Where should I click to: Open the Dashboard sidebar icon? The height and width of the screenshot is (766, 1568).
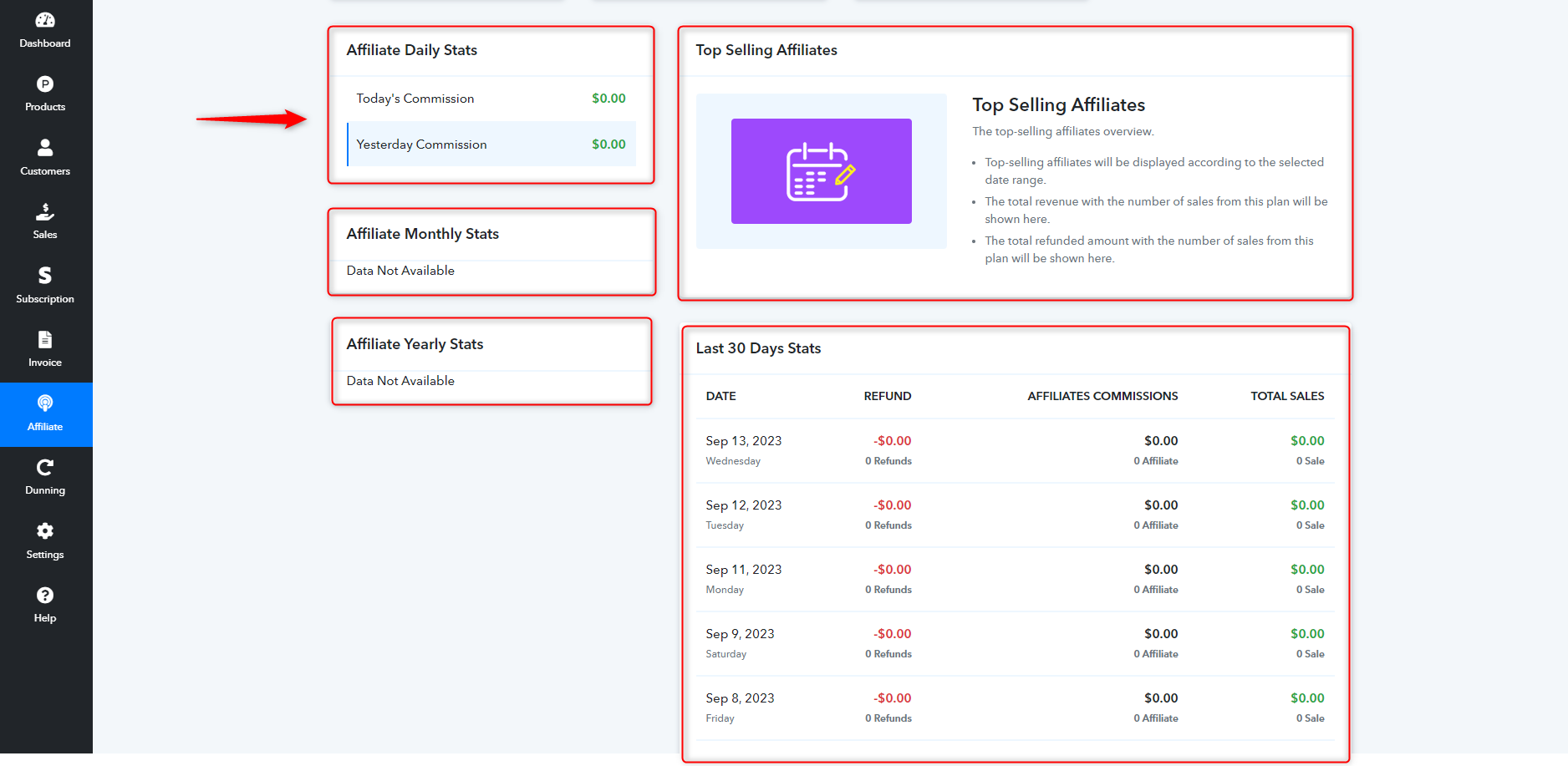click(45, 20)
